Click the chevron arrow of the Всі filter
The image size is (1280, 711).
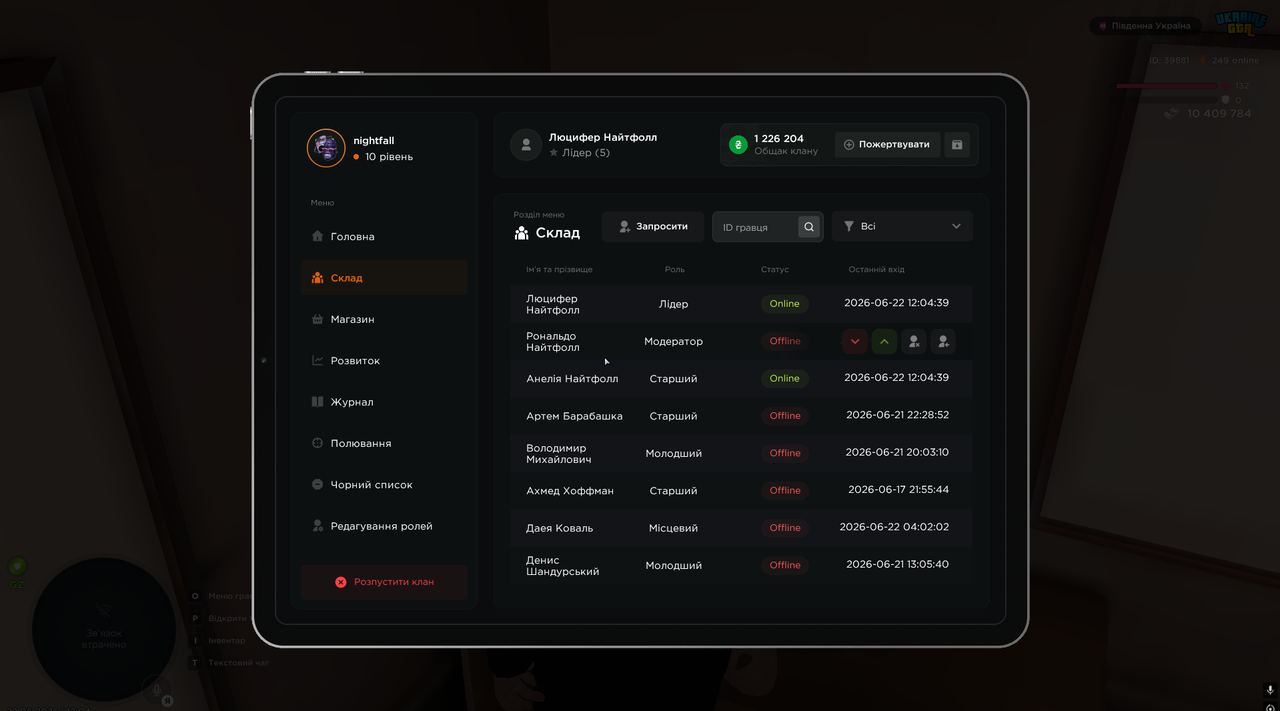coord(956,227)
